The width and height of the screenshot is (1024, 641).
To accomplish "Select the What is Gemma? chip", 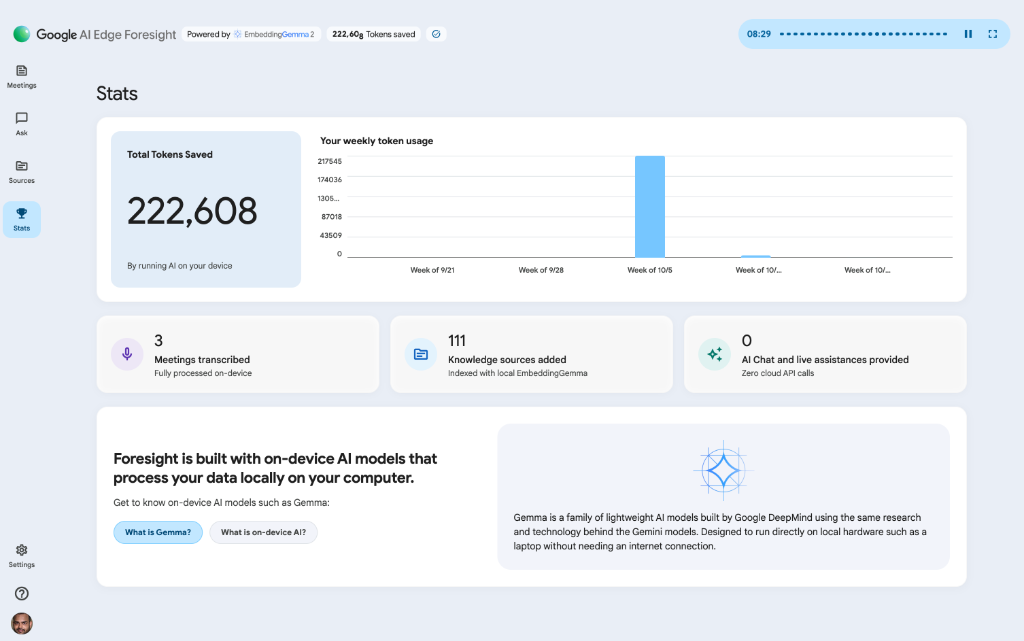I will 158,532.
